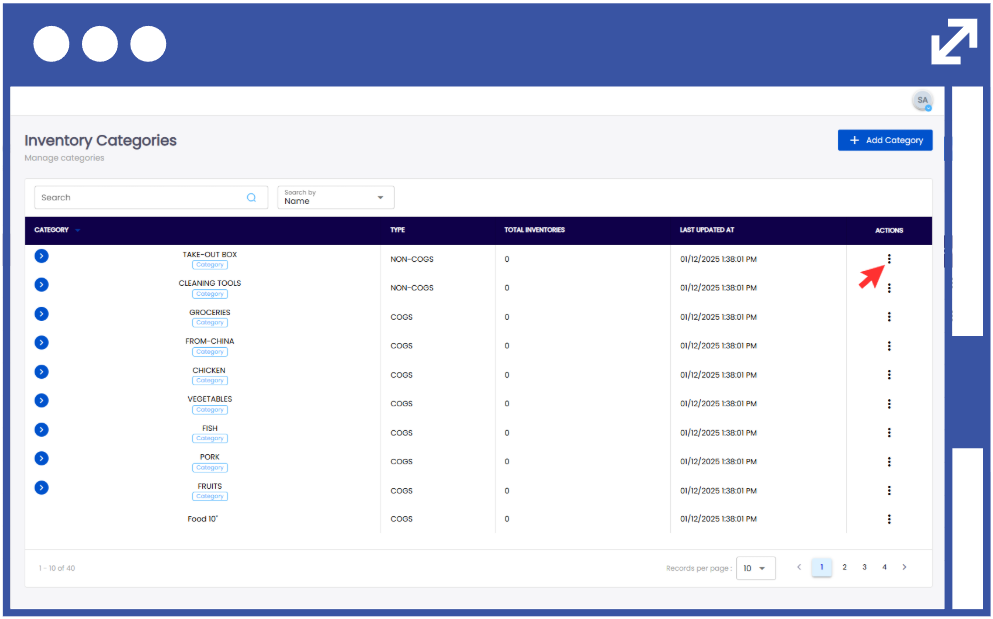The width and height of the screenshot is (993, 619).
Task: Open the SA user avatar
Action: click(x=922, y=101)
